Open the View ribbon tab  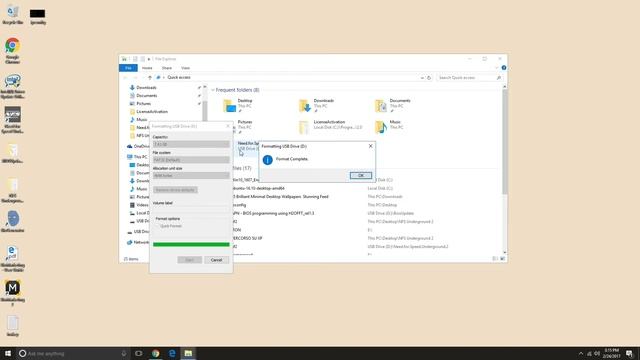coord(185,68)
